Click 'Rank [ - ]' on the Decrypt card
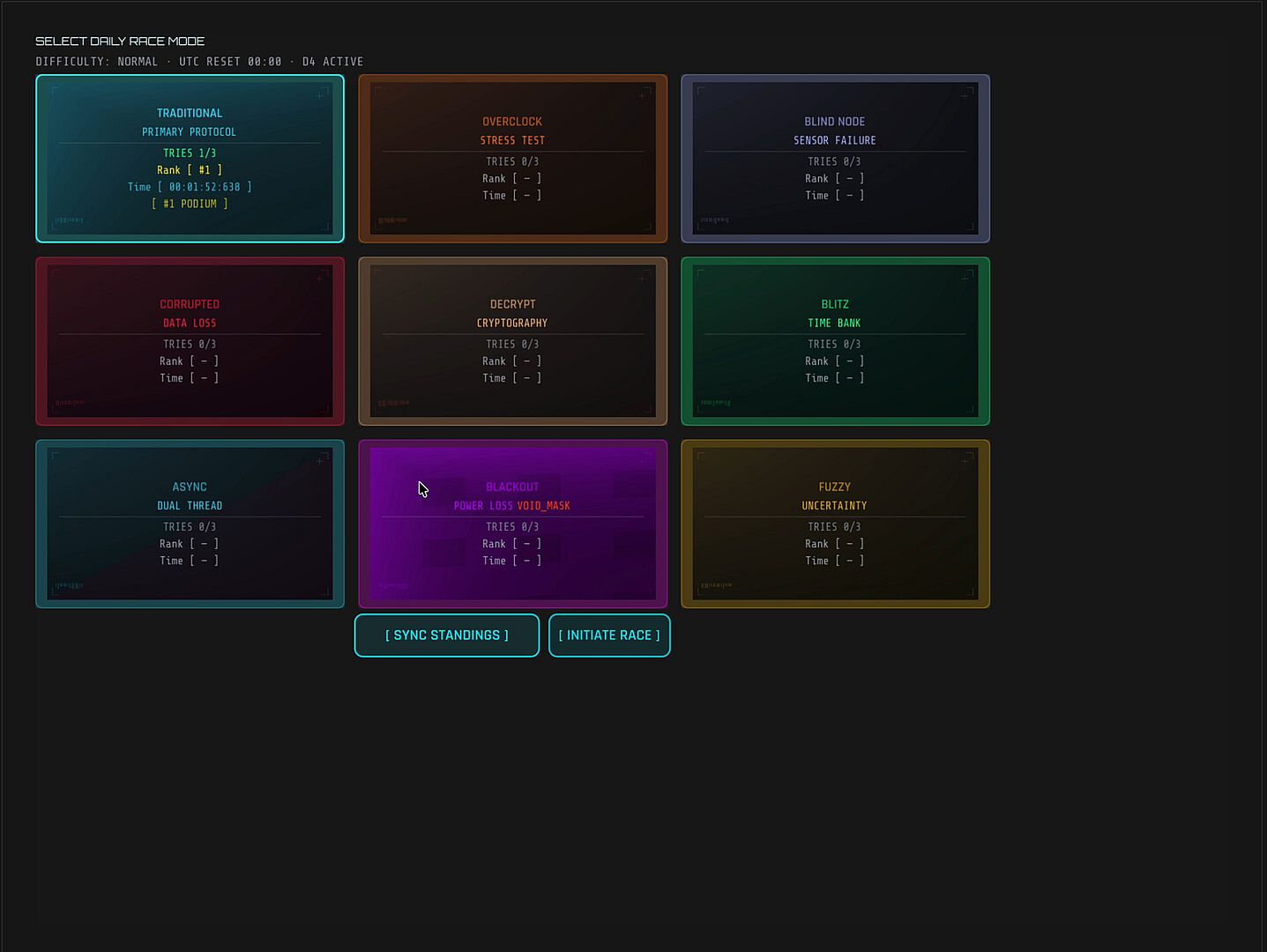The width and height of the screenshot is (1267, 952). tap(512, 361)
